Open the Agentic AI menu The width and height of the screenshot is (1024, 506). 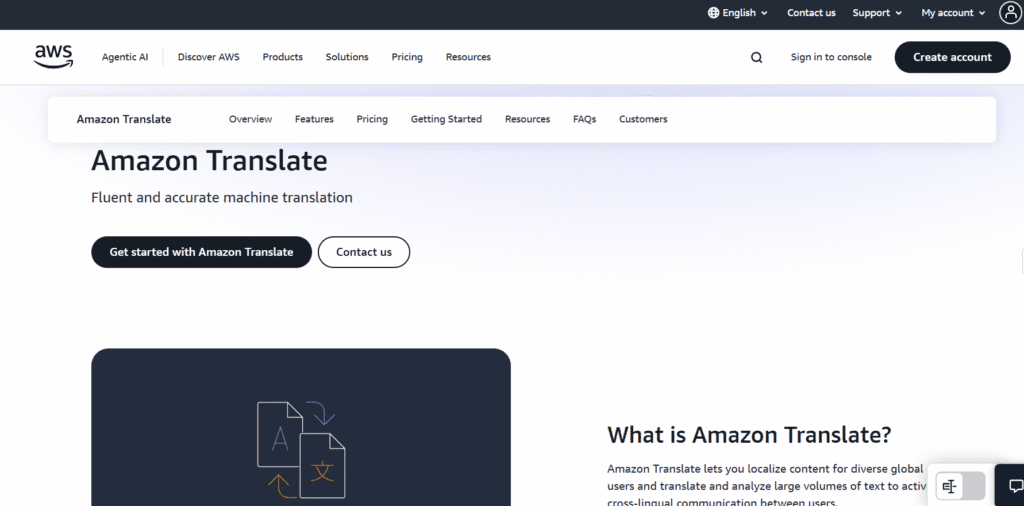click(x=125, y=57)
